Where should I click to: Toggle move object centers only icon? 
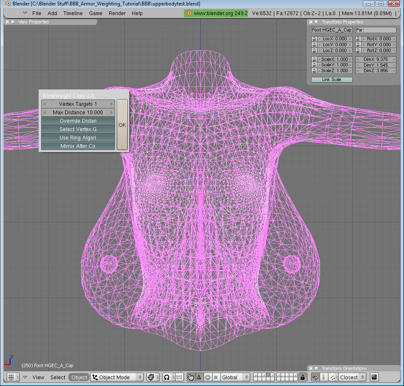point(179,377)
